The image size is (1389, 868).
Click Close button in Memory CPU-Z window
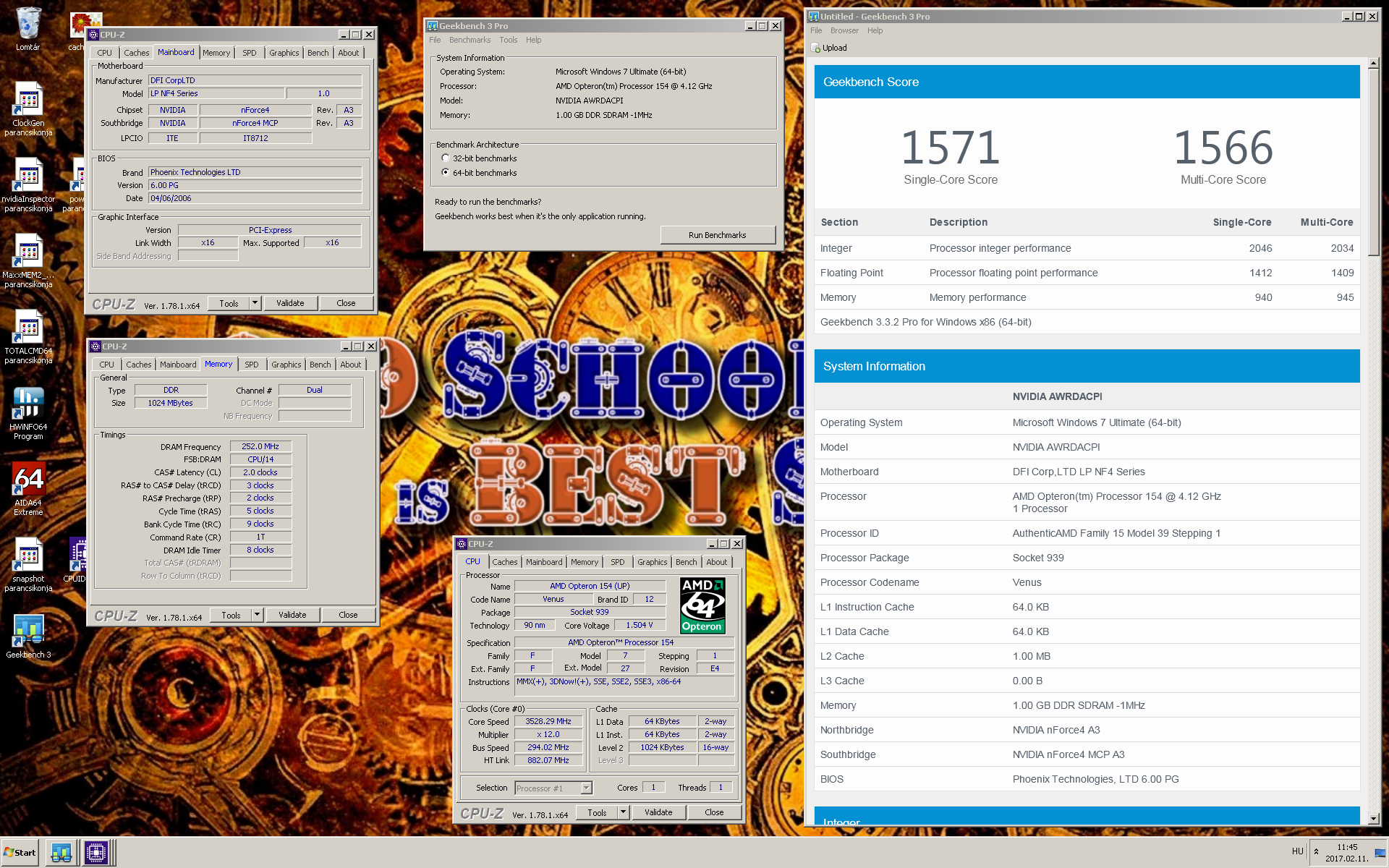(348, 615)
